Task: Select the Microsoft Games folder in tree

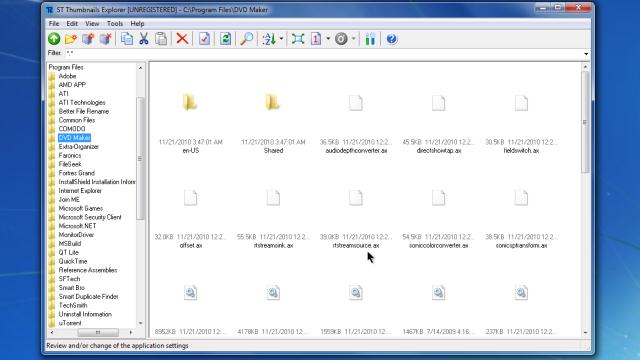Action: tap(80, 209)
